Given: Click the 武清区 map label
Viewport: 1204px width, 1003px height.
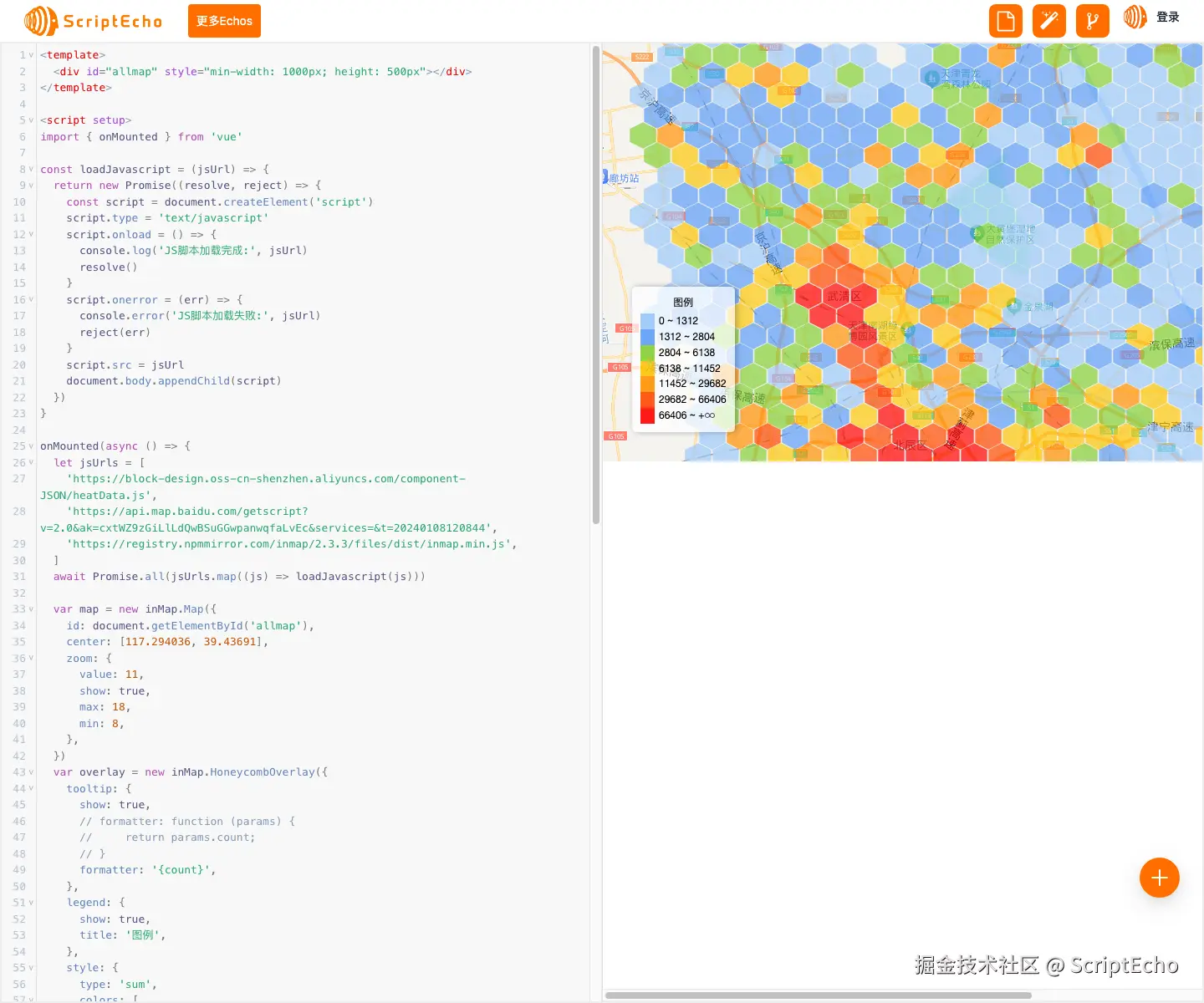Looking at the screenshot, I should point(844,296).
